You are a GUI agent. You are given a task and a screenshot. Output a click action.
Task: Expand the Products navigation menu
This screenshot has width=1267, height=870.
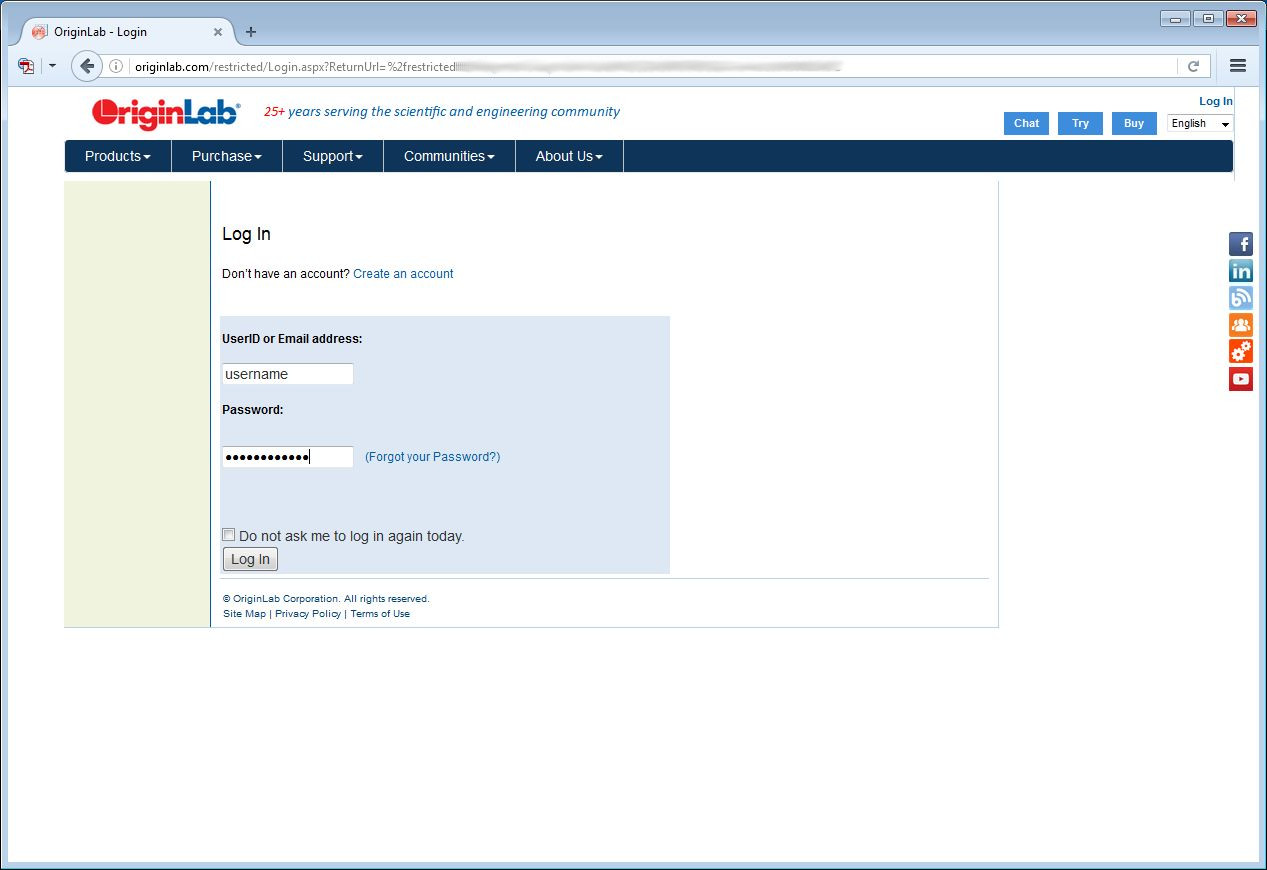(x=117, y=156)
